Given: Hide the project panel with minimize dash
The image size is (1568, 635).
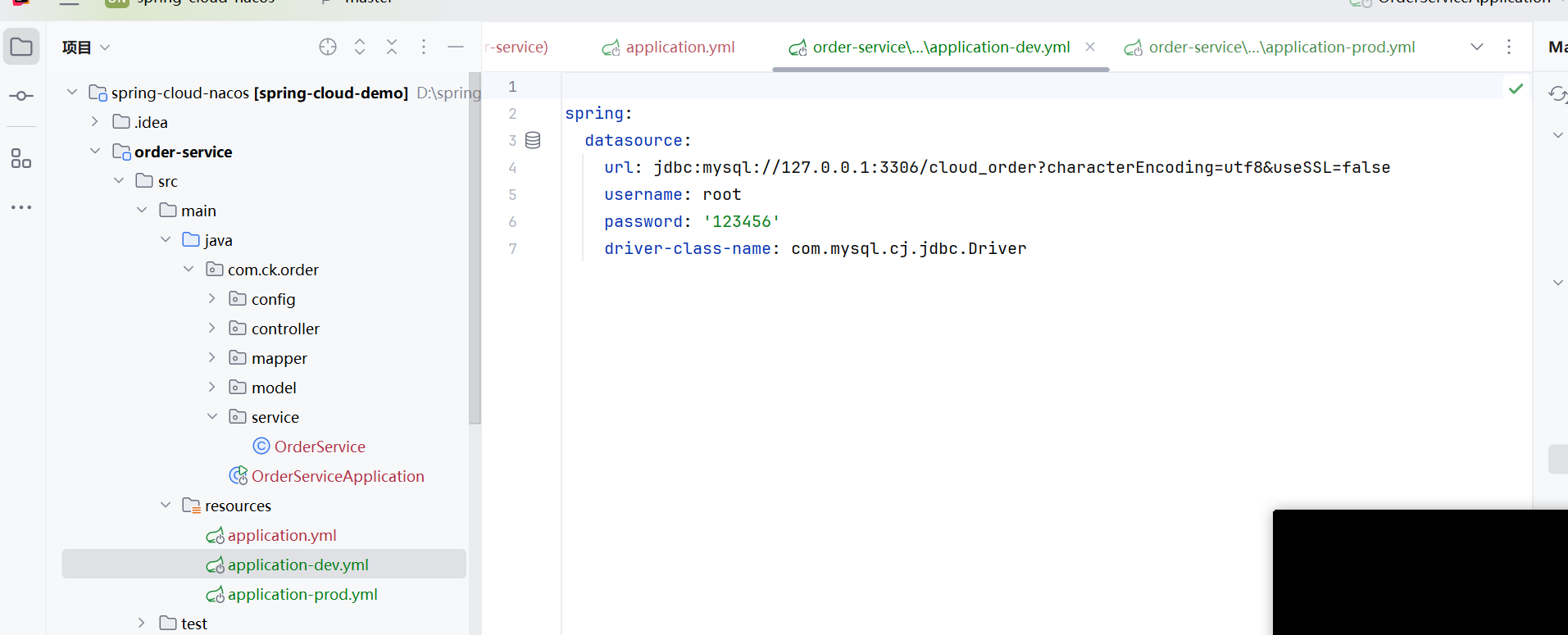Looking at the screenshot, I should click(x=456, y=47).
